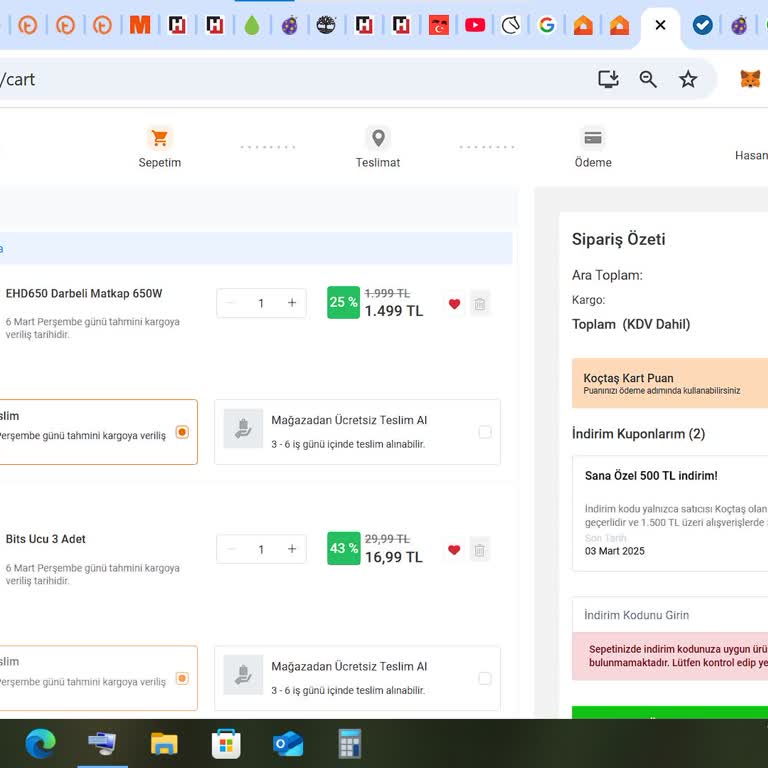This screenshot has height=768, width=768.
Task: Click the İndirim Kodunu Girin input field
Action: coord(670,615)
